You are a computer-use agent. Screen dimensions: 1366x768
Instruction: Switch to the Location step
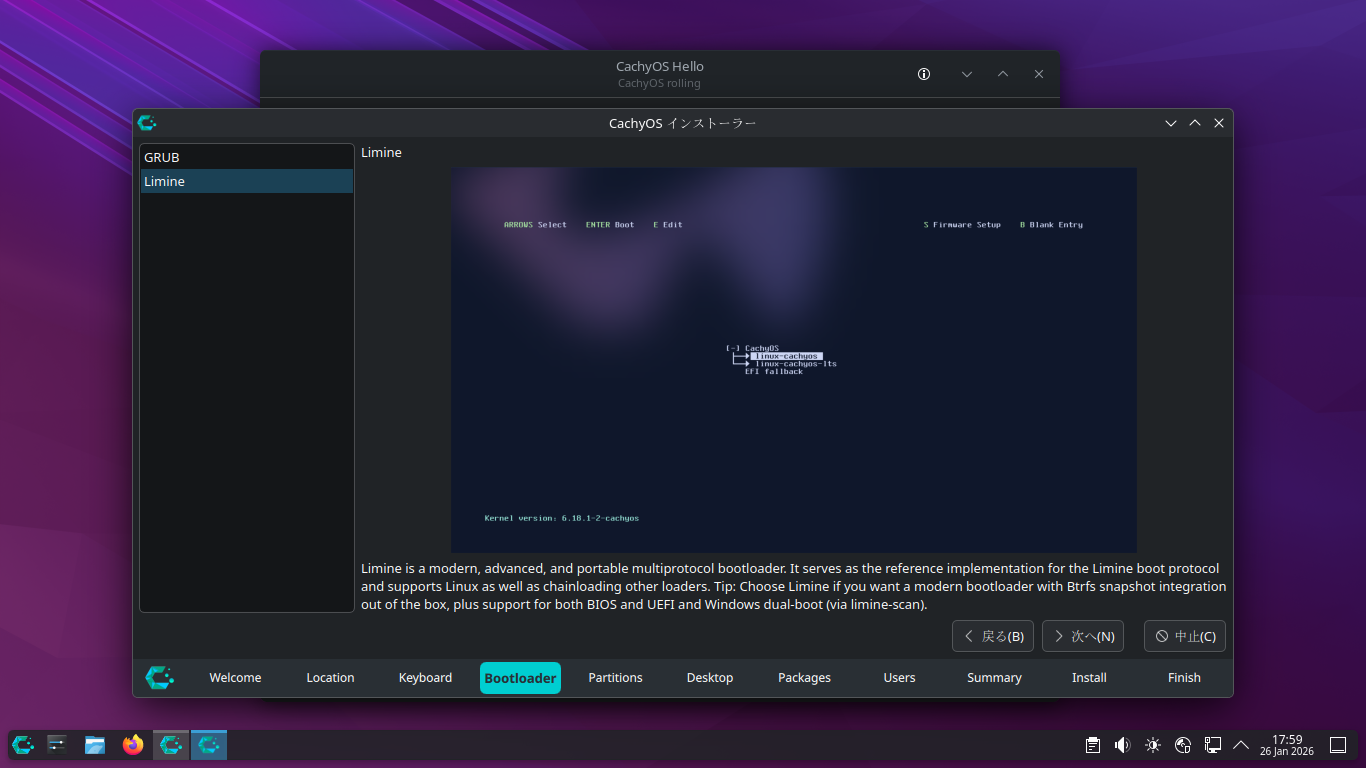click(x=330, y=678)
